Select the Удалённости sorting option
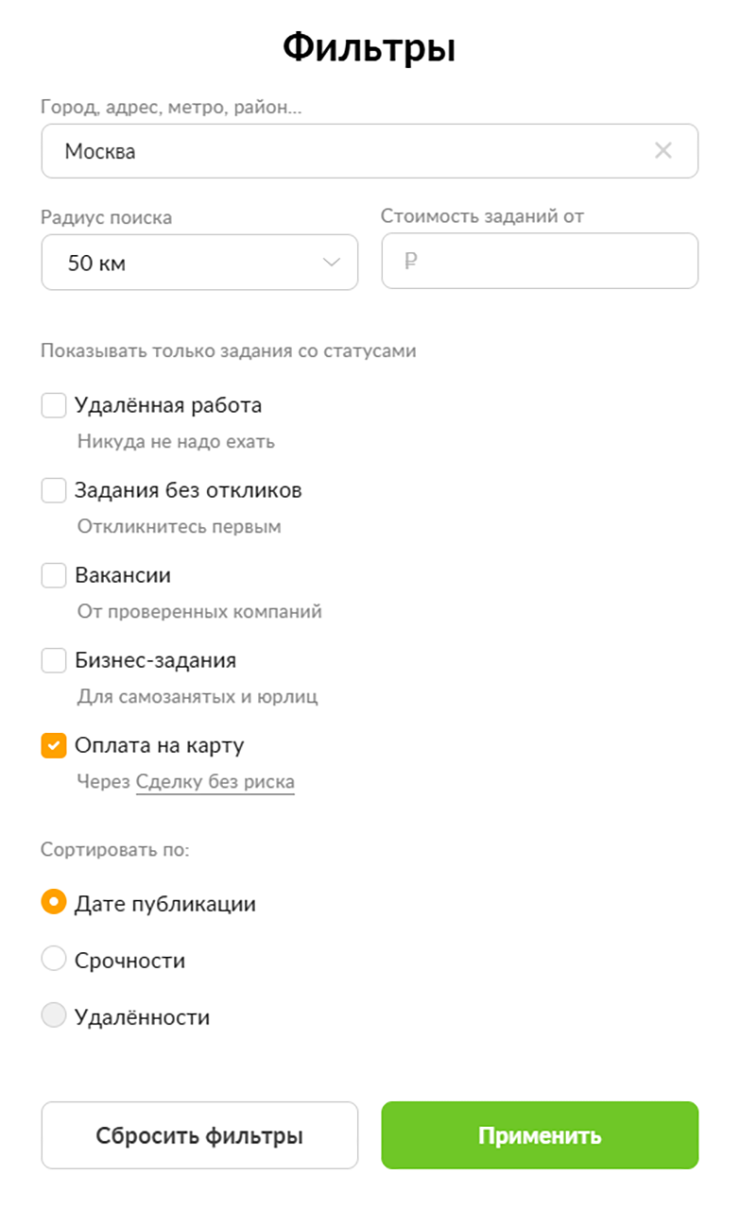740x1226 pixels. [x=53, y=1016]
